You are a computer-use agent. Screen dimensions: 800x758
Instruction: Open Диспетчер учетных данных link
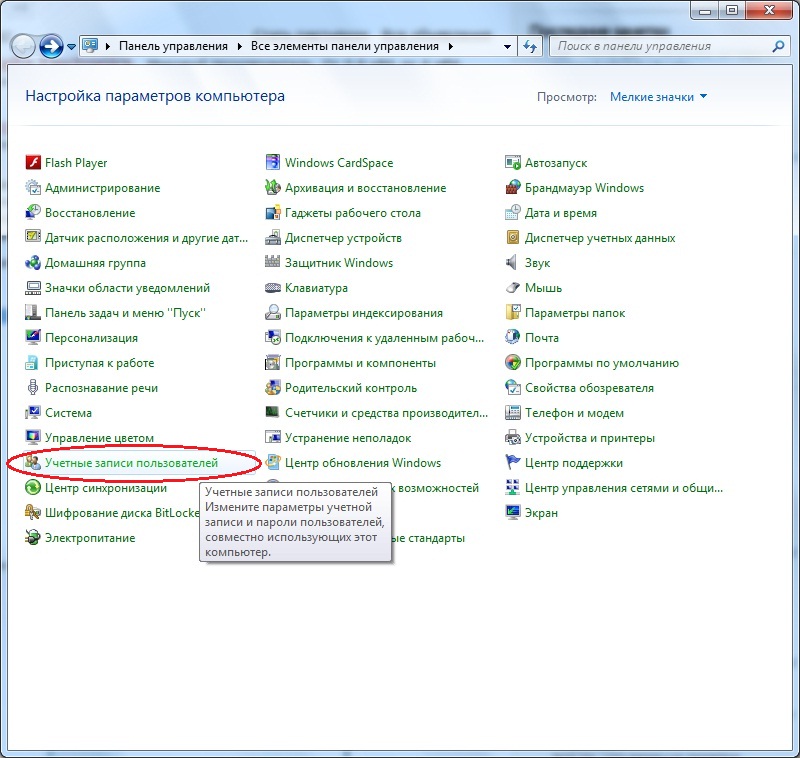(600, 238)
